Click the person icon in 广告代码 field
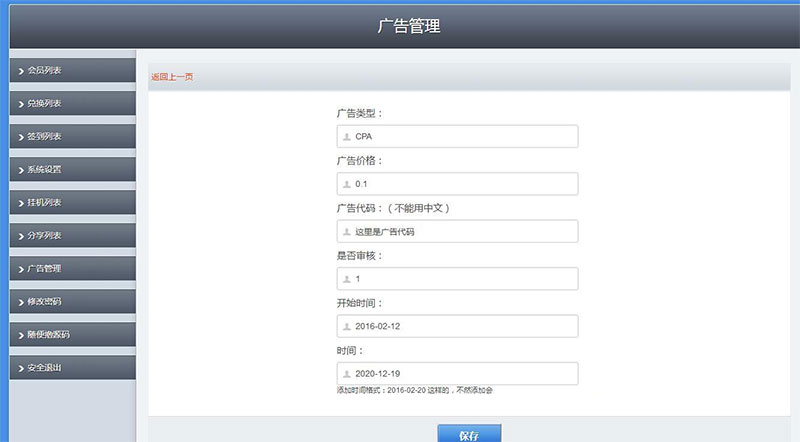800x442 pixels. tap(347, 232)
